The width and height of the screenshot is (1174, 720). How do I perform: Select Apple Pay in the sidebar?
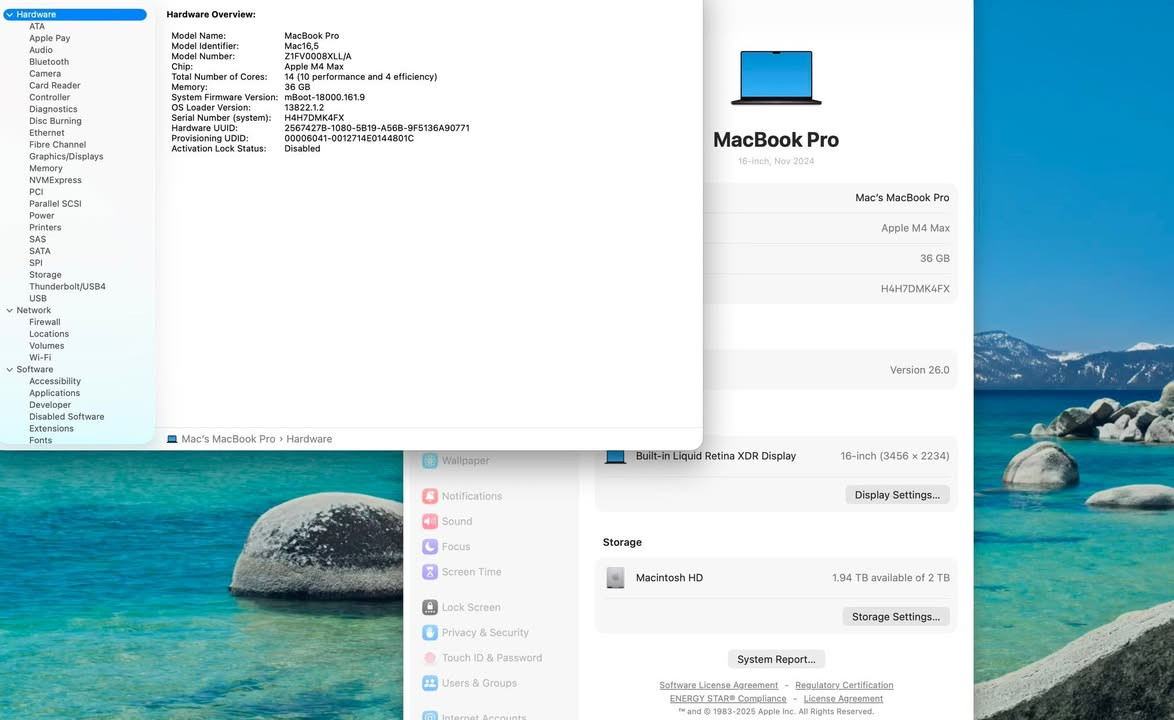pyautogui.click(x=49, y=38)
